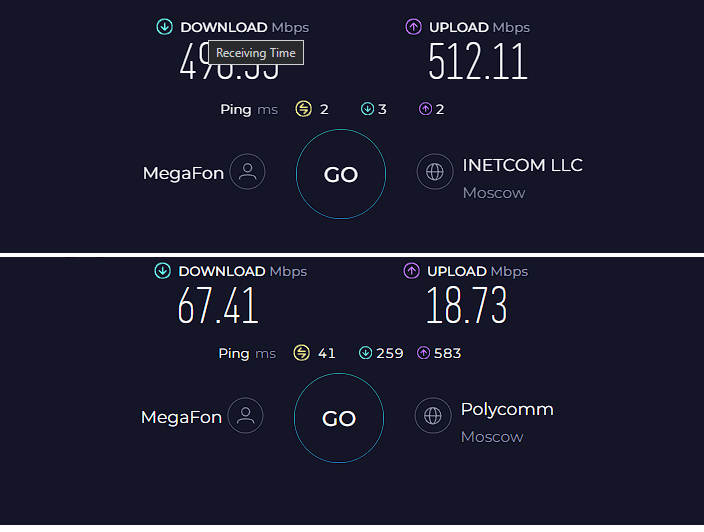Click the download arrow icon in upper panel header
704x532 pixels.
(x=164, y=27)
